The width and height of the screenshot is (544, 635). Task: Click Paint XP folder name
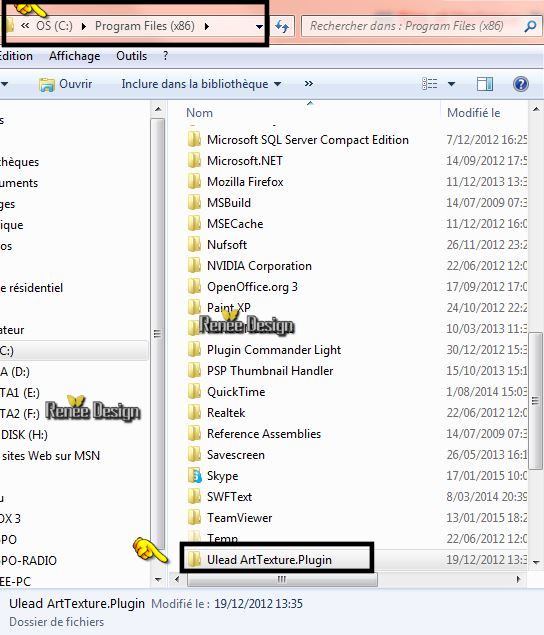pos(229,308)
